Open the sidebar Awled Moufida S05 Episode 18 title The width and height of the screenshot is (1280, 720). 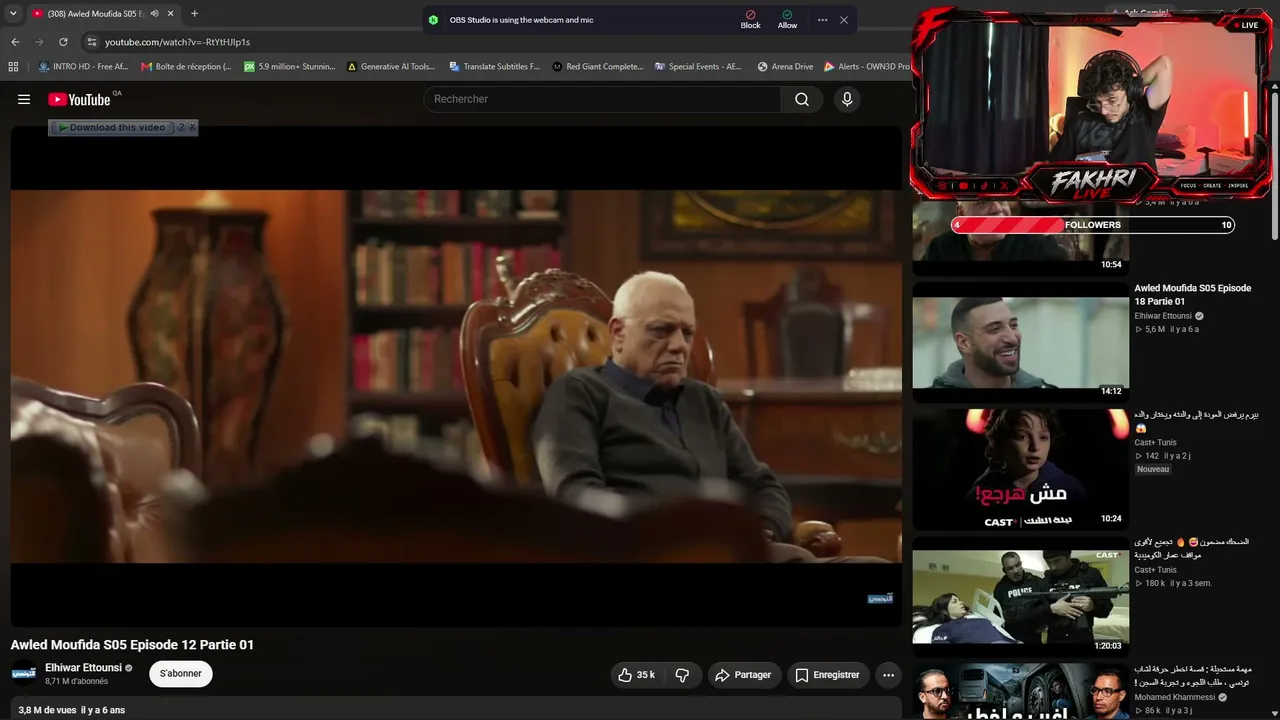(x=1192, y=294)
